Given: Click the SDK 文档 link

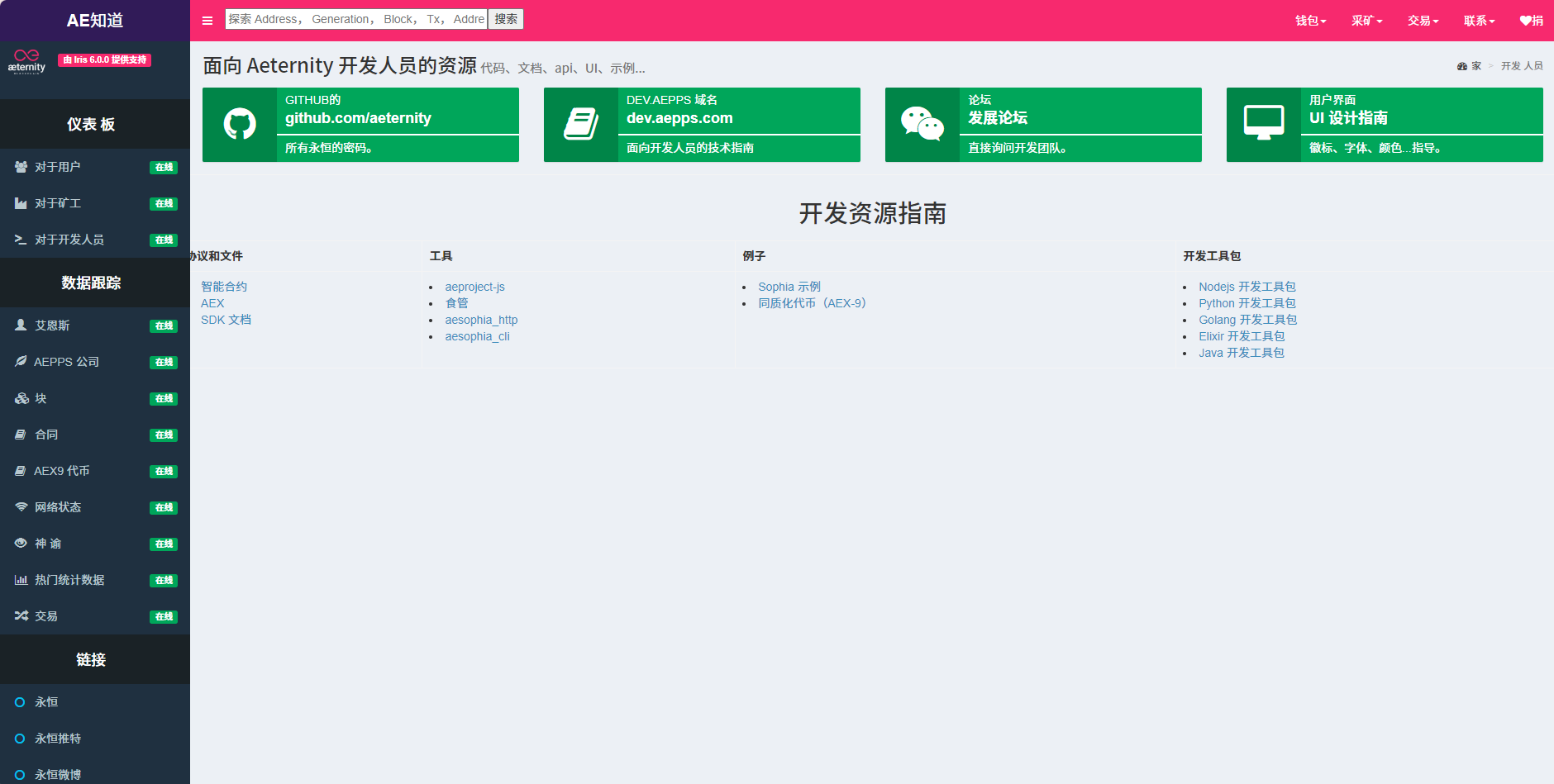Looking at the screenshot, I should click(226, 320).
